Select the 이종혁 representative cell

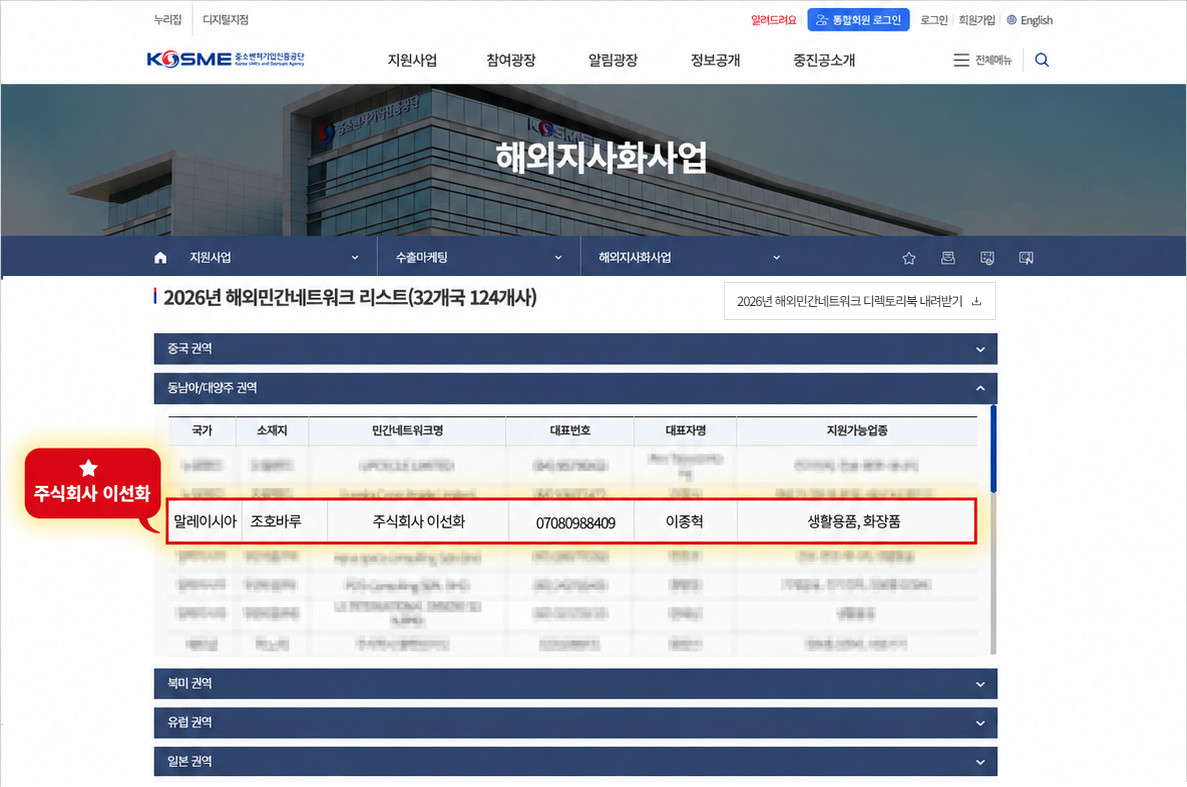coord(684,521)
